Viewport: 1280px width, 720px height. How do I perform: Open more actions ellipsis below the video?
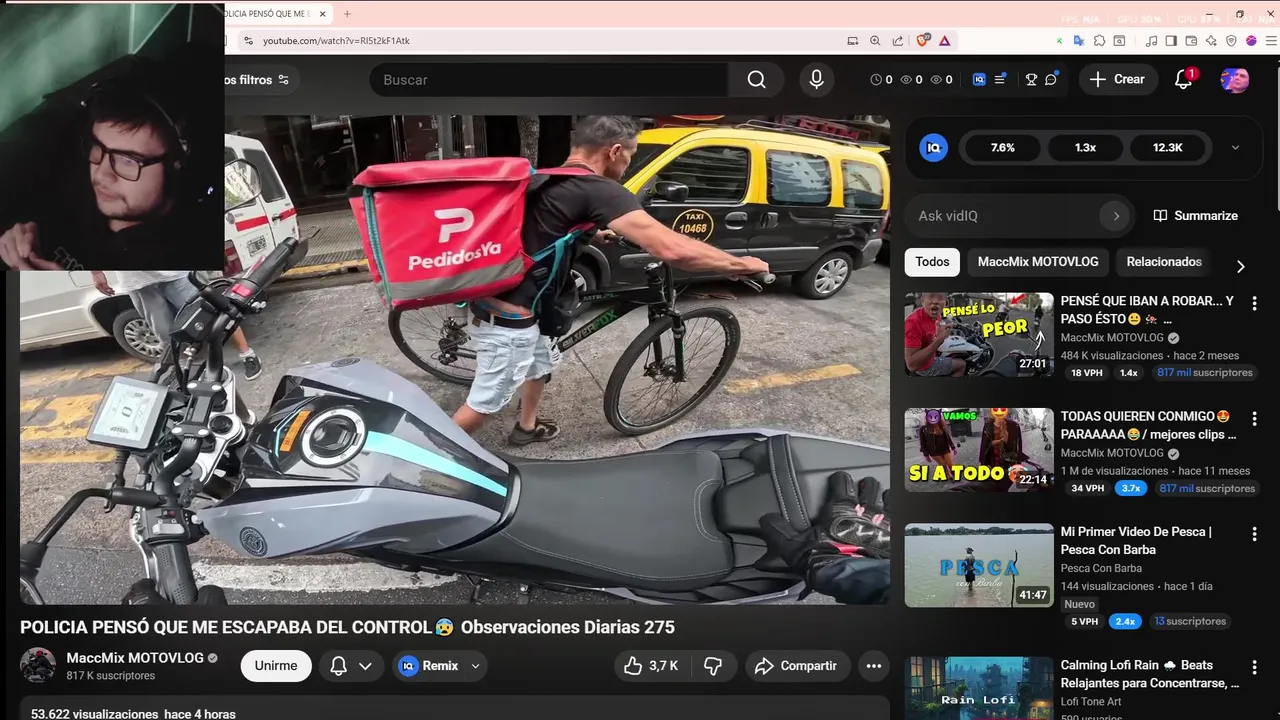coord(874,666)
